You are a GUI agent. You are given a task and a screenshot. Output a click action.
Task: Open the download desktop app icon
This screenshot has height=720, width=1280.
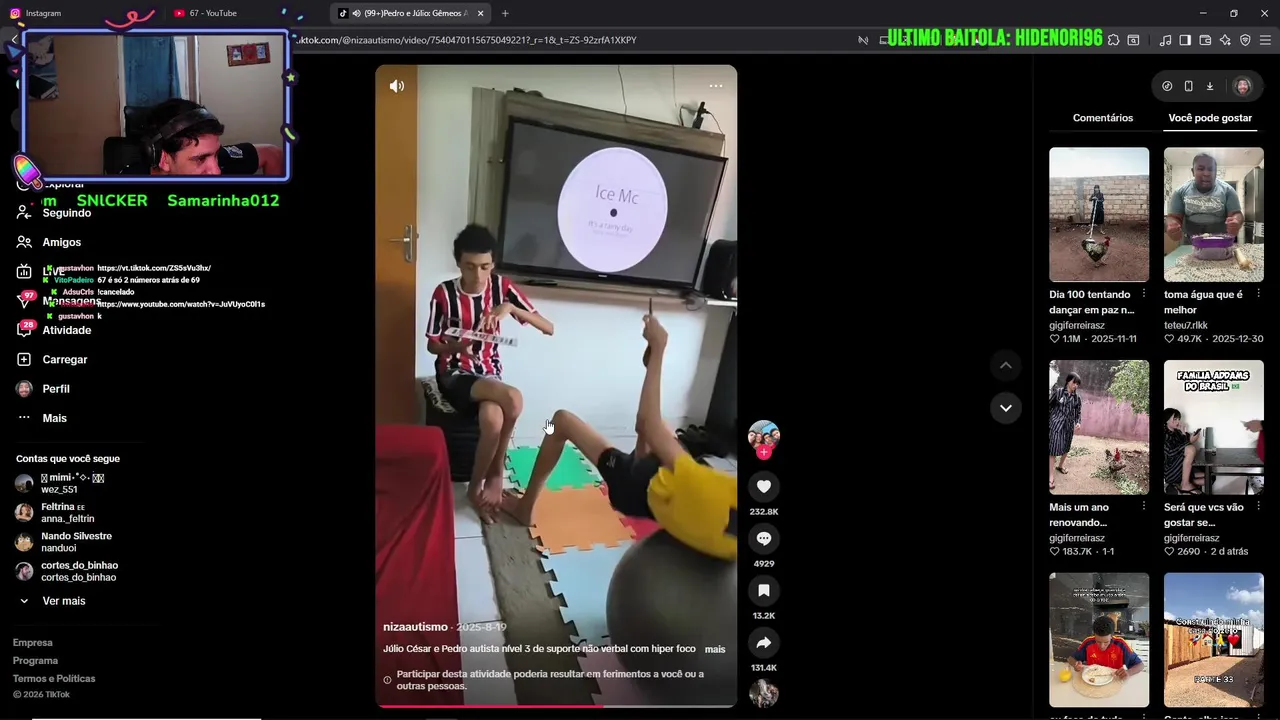point(1209,86)
